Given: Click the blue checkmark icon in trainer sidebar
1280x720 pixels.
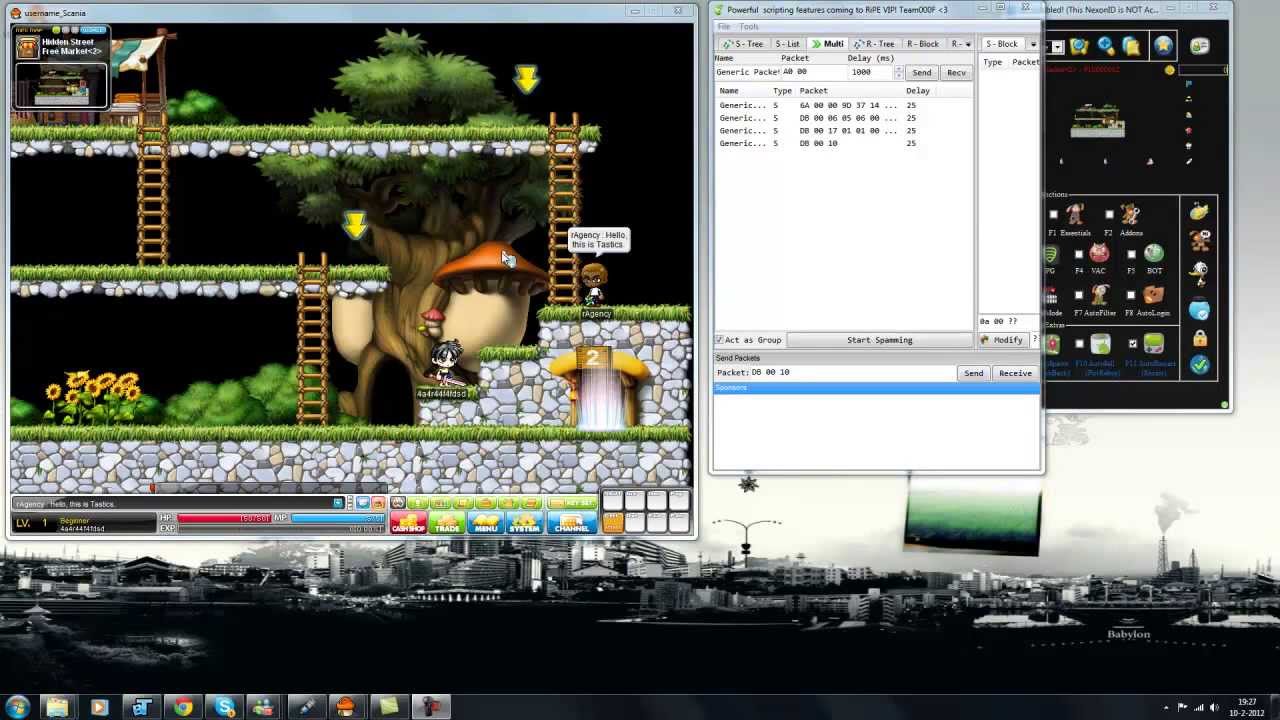Looking at the screenshot, I should 1200,366.
